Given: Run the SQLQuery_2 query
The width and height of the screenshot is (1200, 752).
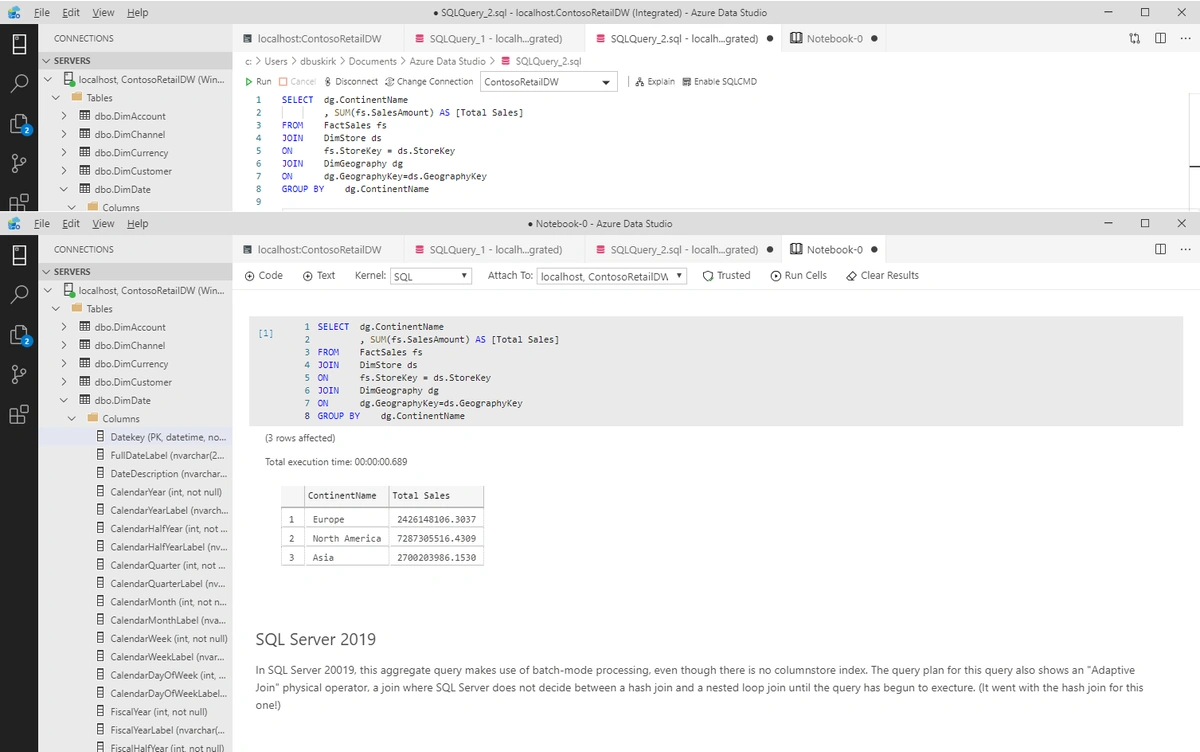Looking at the screenshot, I should pos(259,81).
